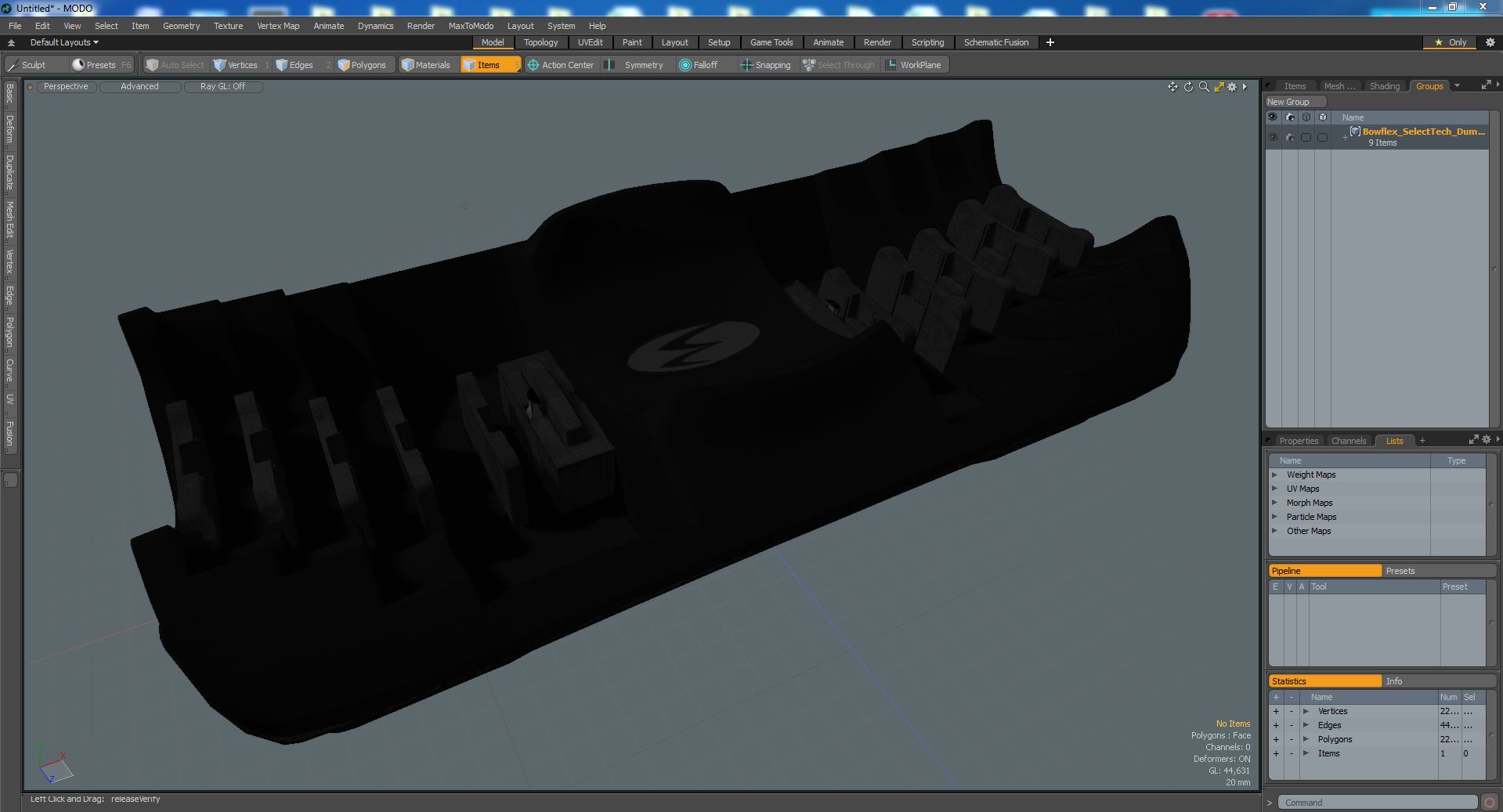The height and width of the screenshot is (812, 1503).
Task: Open Presets browser button
Action: click(100, 65)
